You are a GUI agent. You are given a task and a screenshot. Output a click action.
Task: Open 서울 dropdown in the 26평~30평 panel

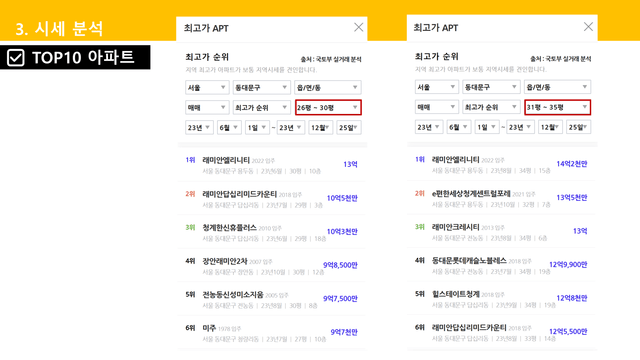coord(207,87)
